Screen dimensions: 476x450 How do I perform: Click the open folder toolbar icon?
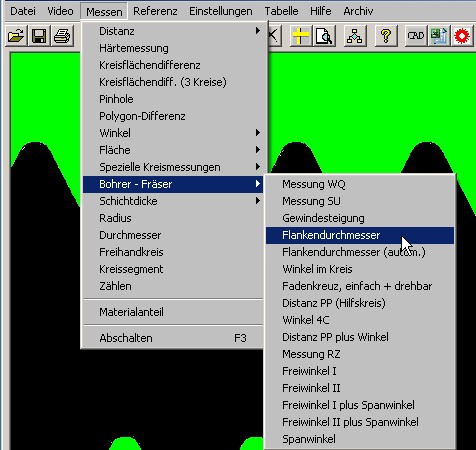tap(16, 36)
